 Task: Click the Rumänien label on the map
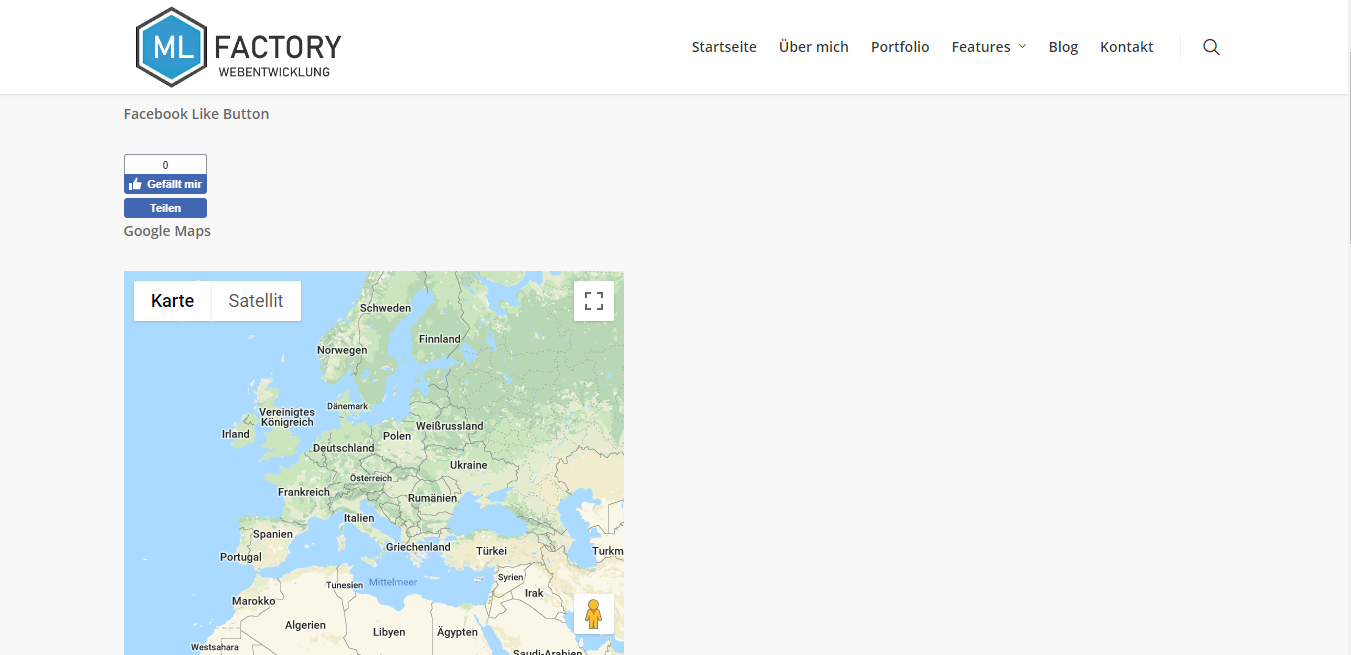click(x=432, y=498)
